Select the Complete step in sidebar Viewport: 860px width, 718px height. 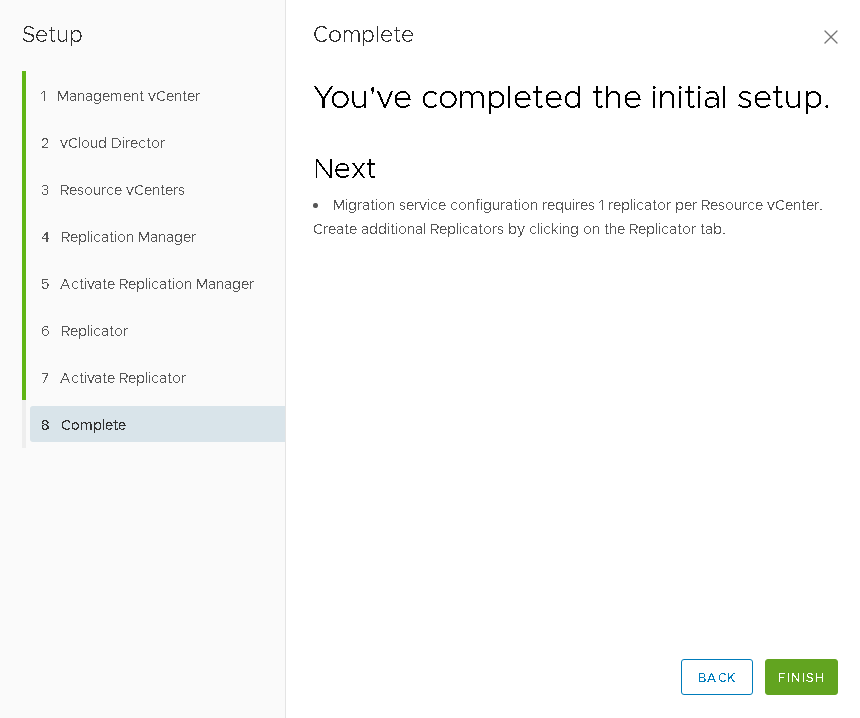[93, 425]
